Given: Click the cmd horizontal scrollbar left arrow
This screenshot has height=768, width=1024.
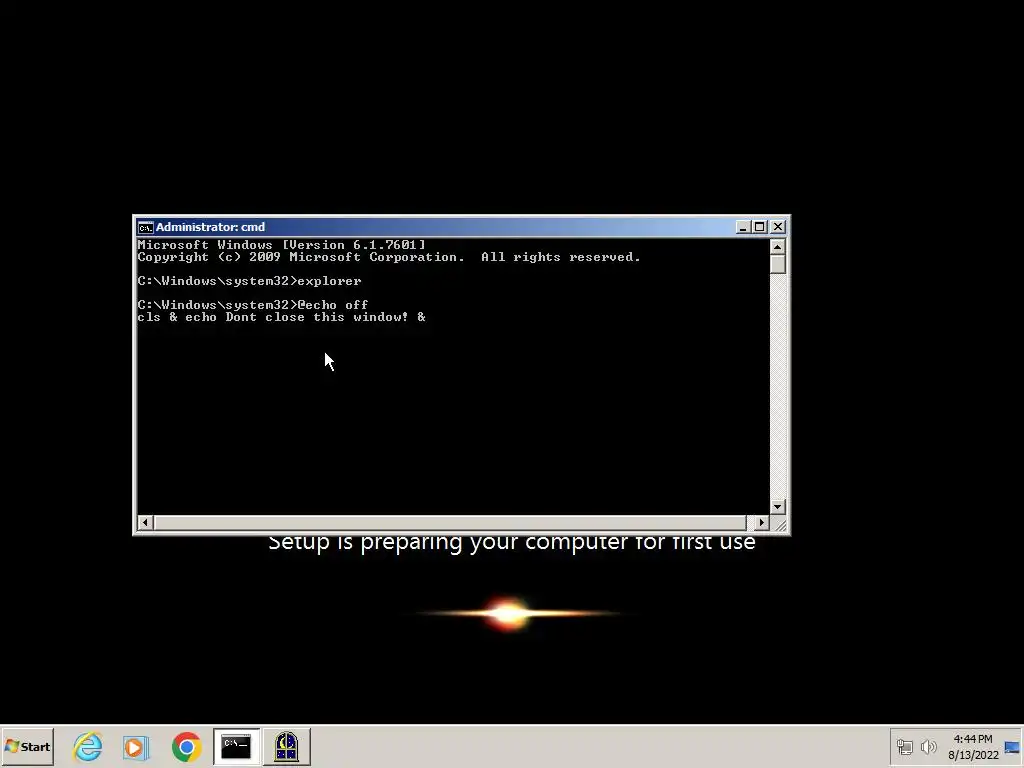Looking at the screenshot, I should [145, 522].
